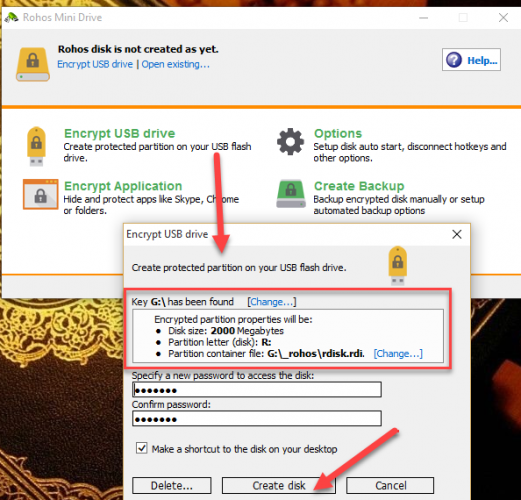Click Change link next to Key G:\ found
521x500 pixels.
click(x=272, y=302)
